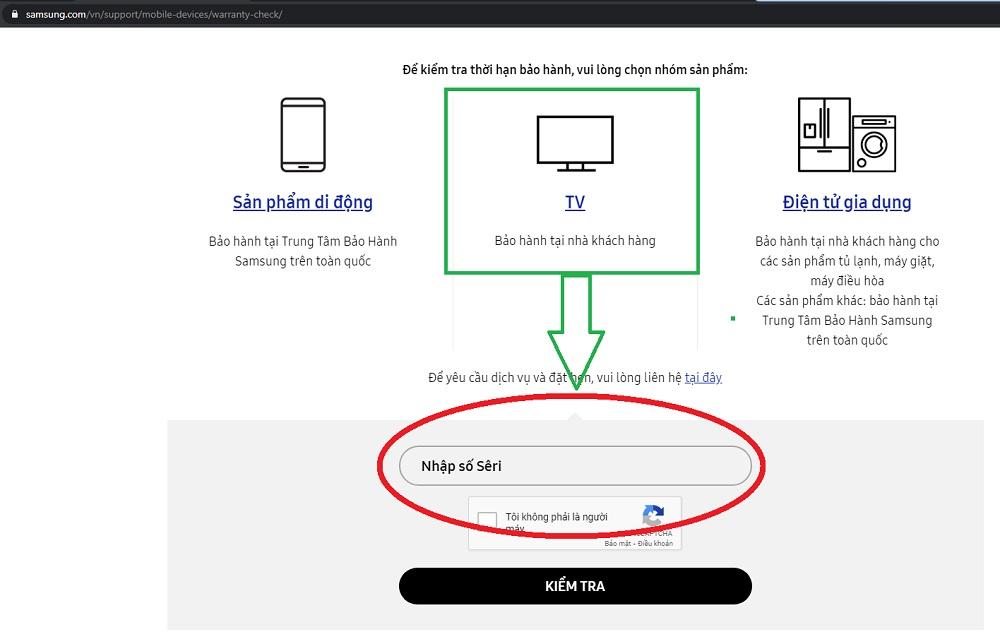Click the TV warranty category link

(574, 202)
